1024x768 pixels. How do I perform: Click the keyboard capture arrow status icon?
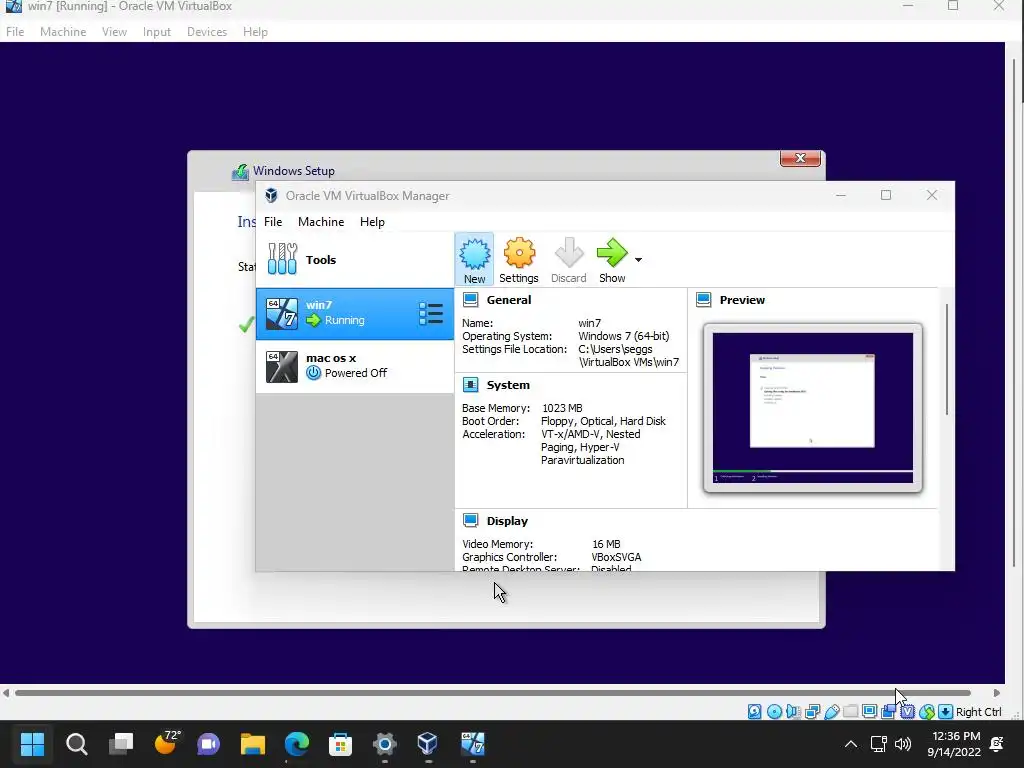pyautogui.click(x=946, y=711)
